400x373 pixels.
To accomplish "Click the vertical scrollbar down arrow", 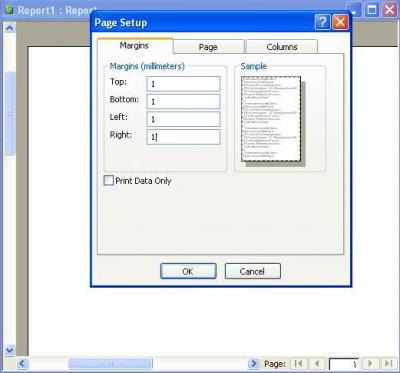I will (10, 350).
